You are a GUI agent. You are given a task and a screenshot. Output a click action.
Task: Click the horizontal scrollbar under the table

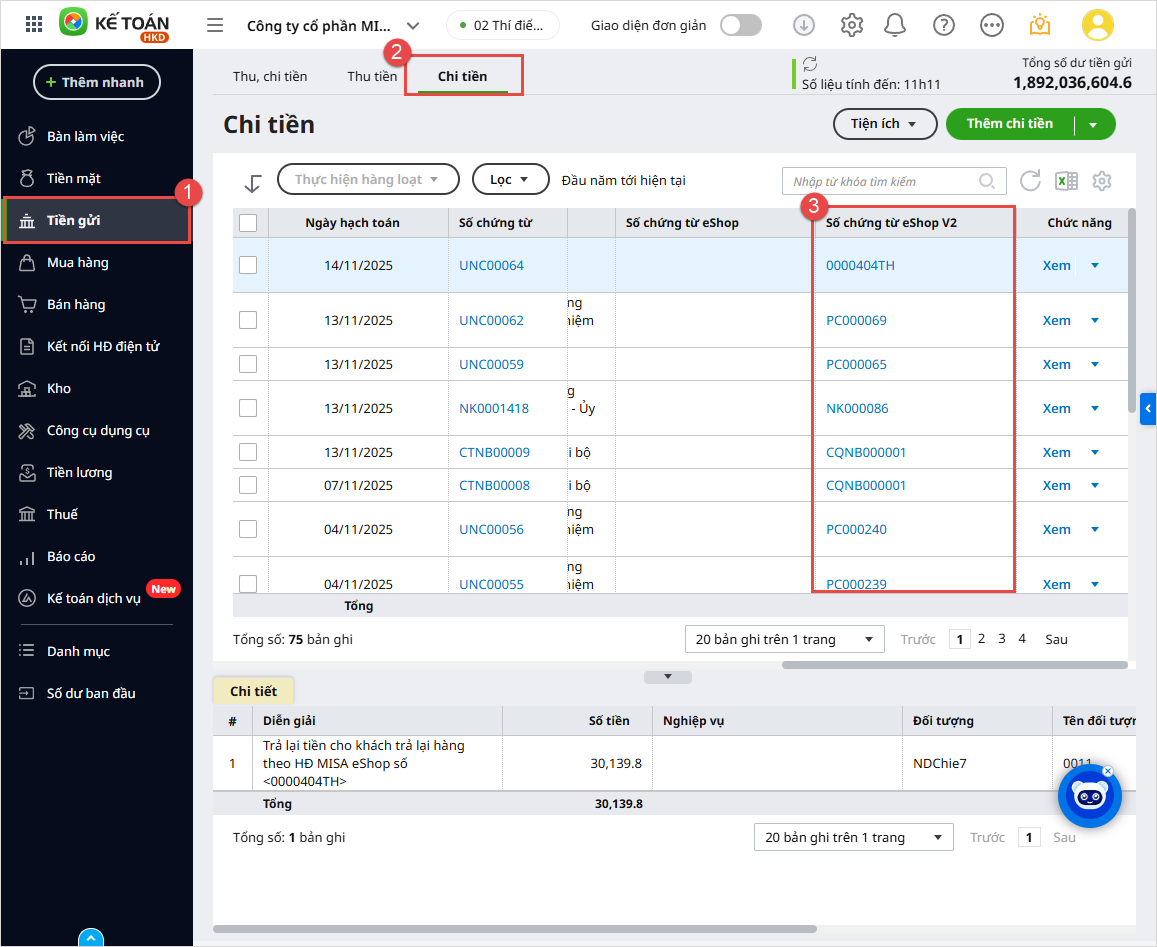click(954, 665)
